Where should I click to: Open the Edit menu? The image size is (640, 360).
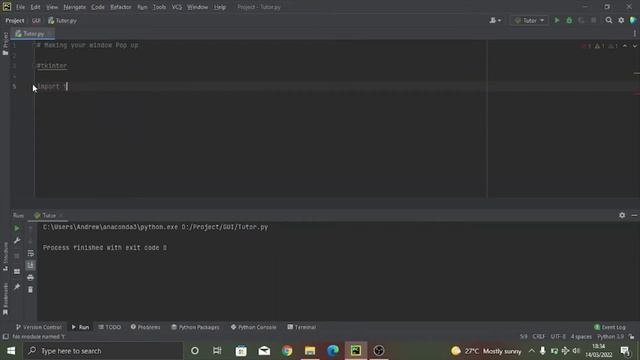(x=36, y=7)
